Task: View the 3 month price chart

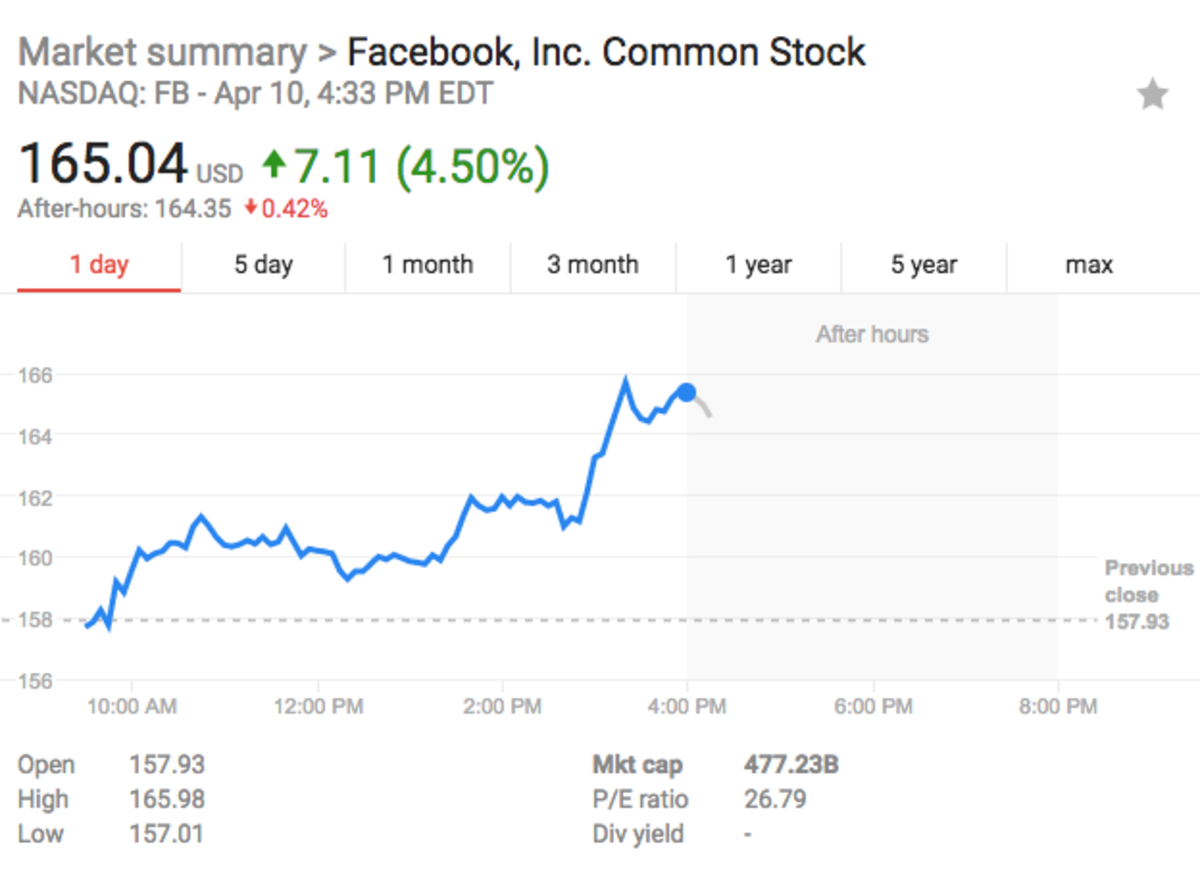Action: point(593,265)
